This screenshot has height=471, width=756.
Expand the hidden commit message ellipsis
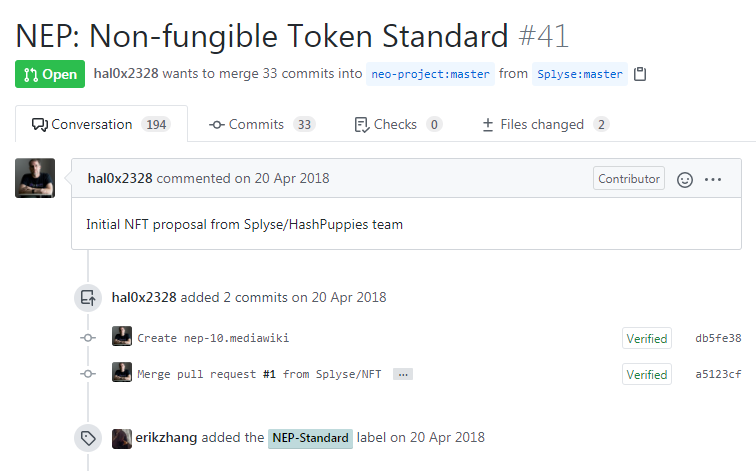[x=403, y=374]
